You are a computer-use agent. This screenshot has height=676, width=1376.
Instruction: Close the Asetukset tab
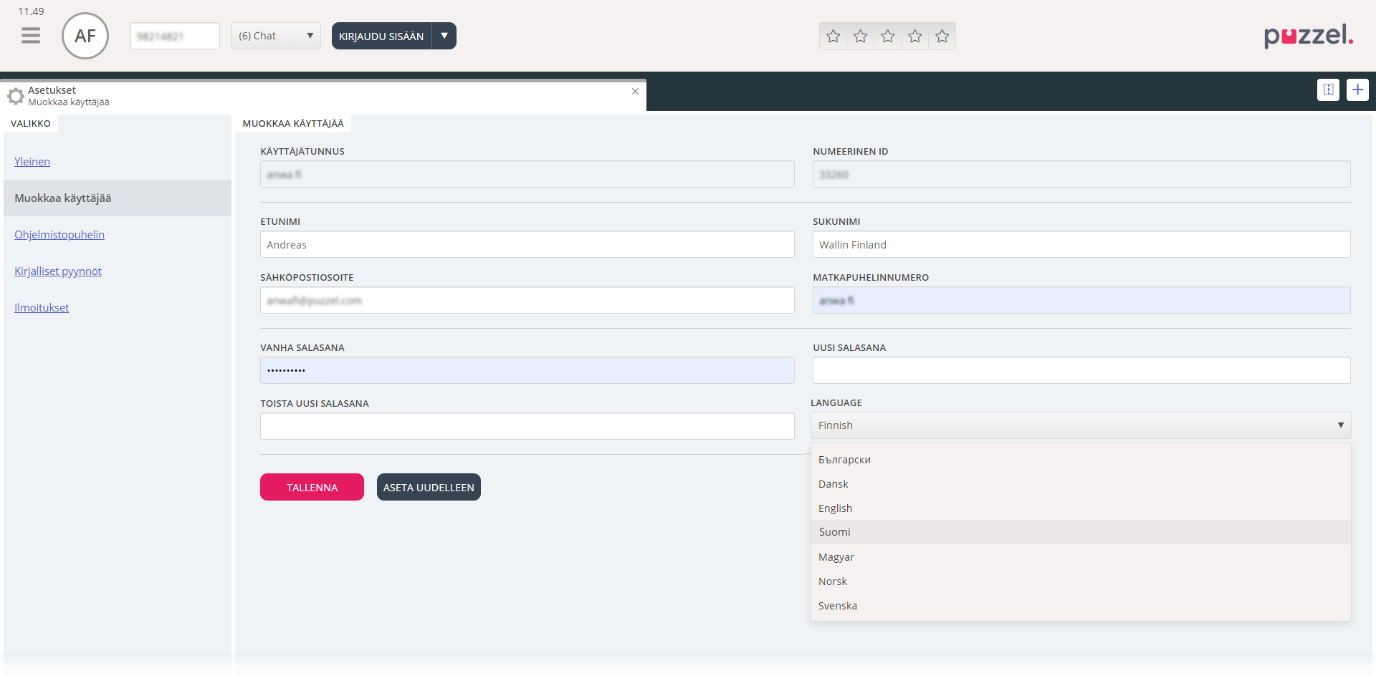635,91
